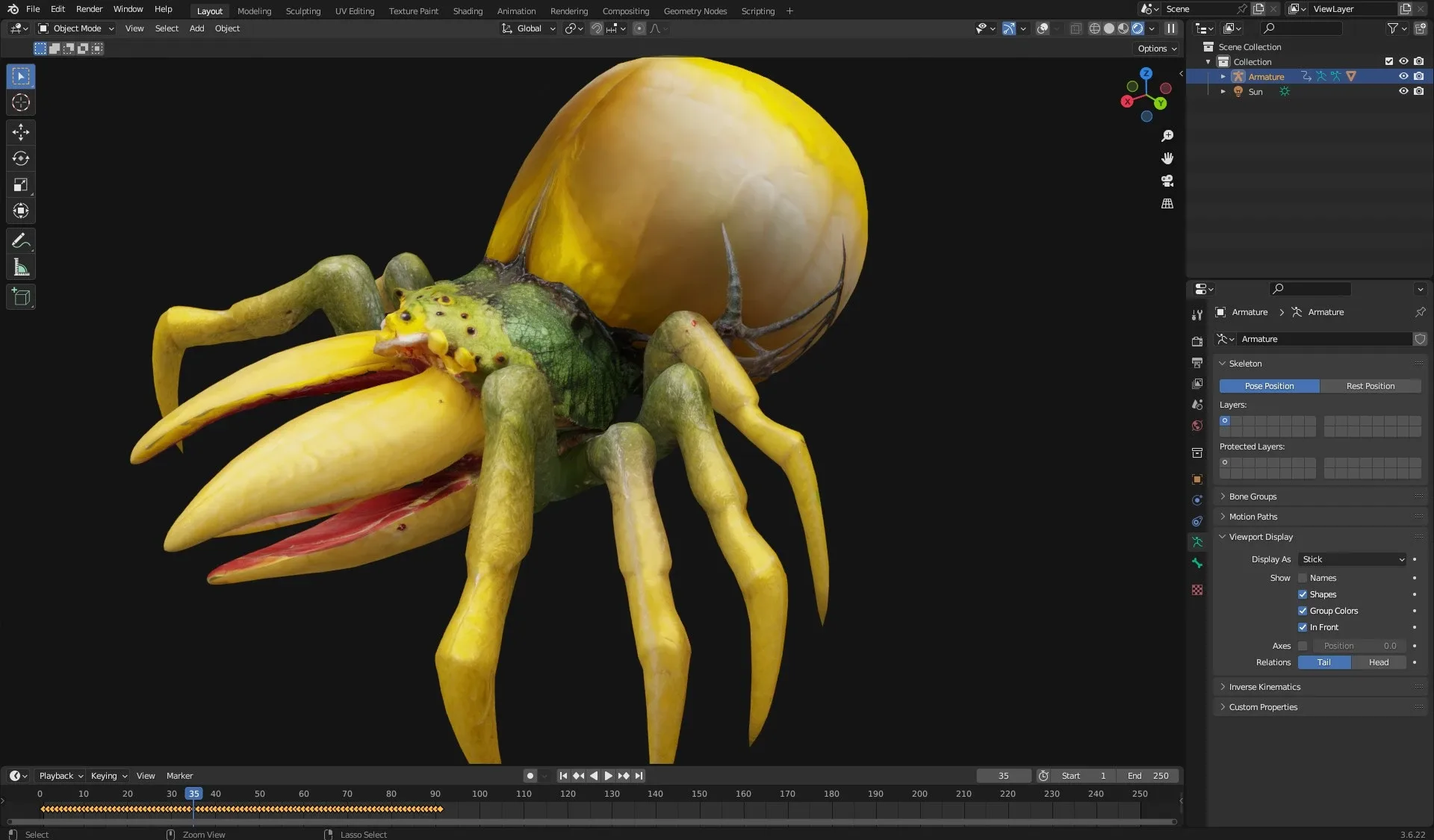Activate the Measure tool
Viewport: 1434px width, 840px height.
click(x=21, y=267)
